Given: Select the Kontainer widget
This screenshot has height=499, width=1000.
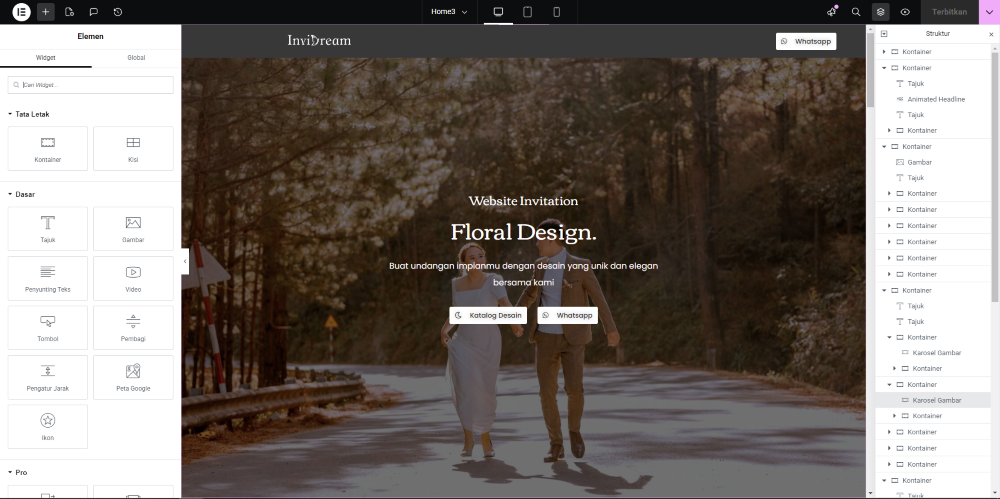Looking at the screenshot, I should (48, 149).
